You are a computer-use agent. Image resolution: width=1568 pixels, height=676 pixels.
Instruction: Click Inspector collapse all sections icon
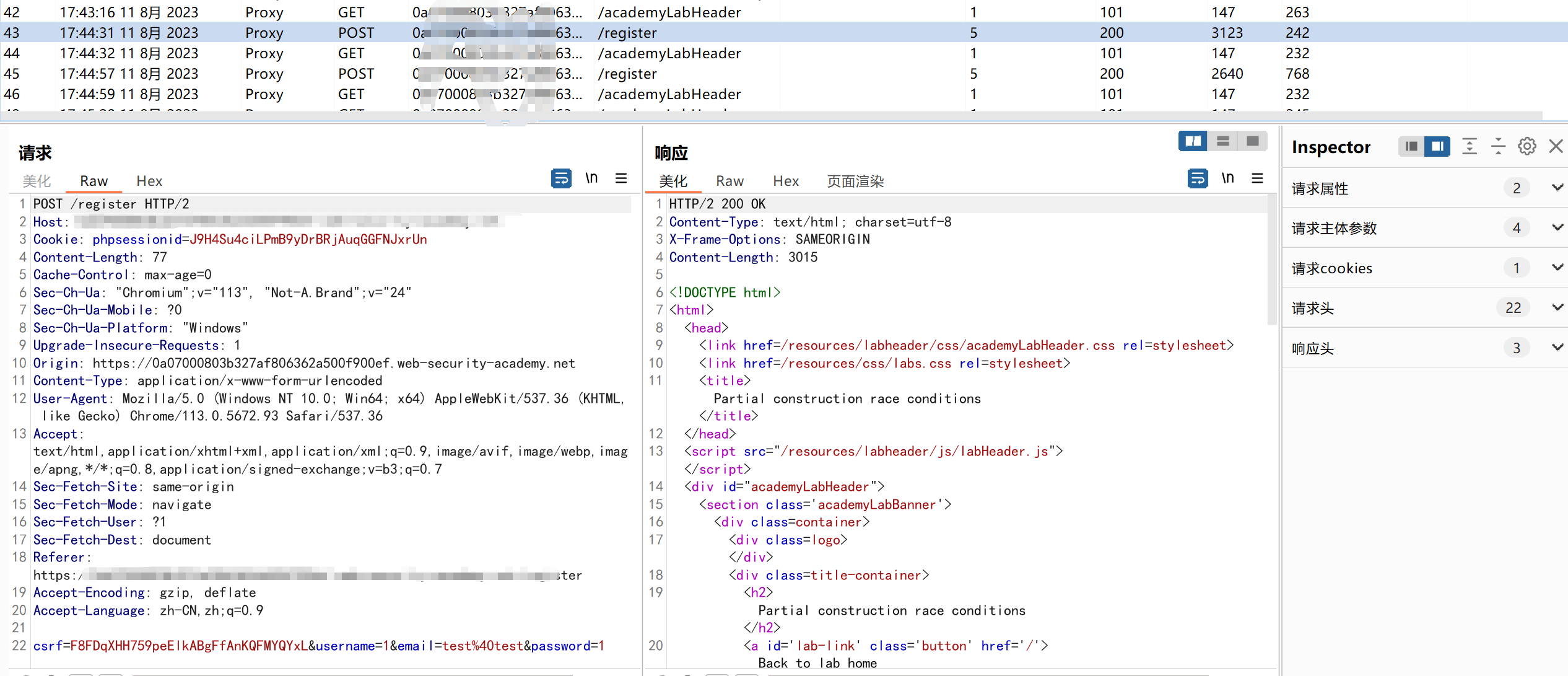coord(1498,146)
